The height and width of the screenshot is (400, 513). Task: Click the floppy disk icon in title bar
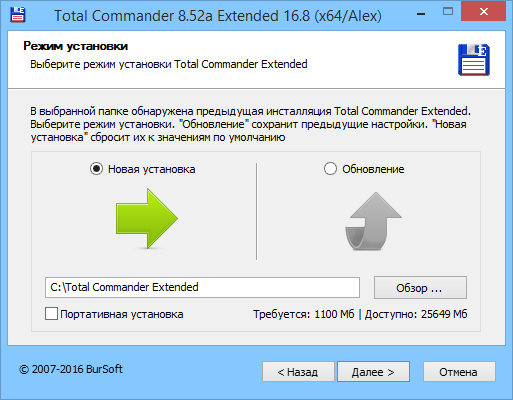click(18, 14)
